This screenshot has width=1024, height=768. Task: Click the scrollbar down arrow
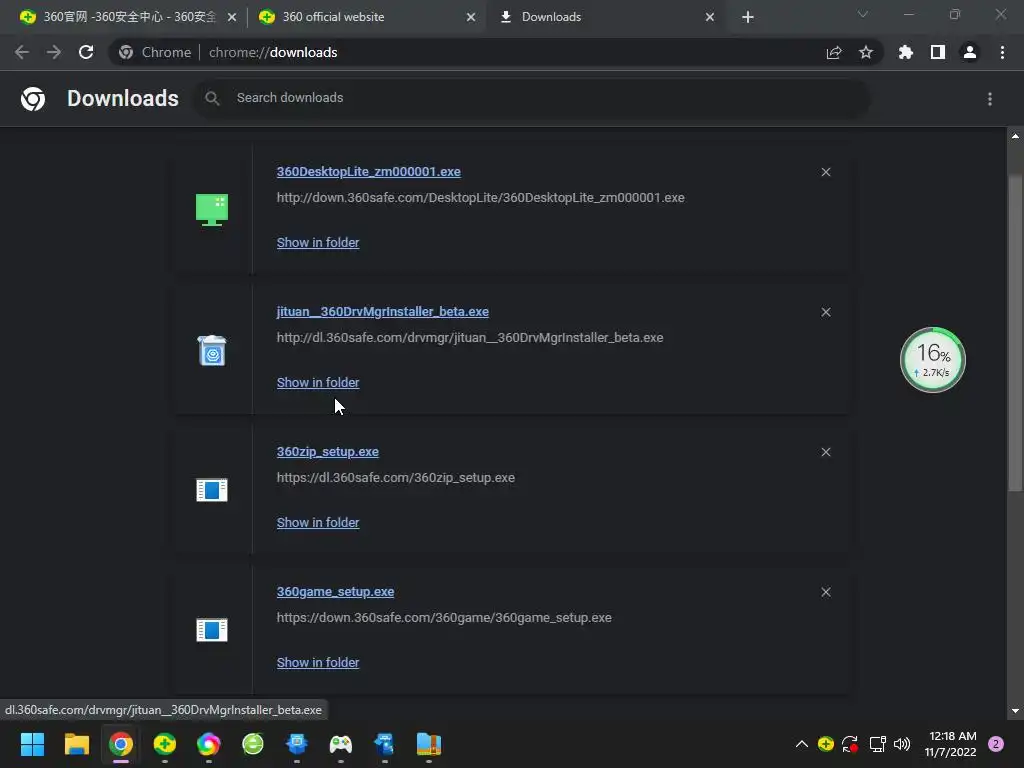1015,711
